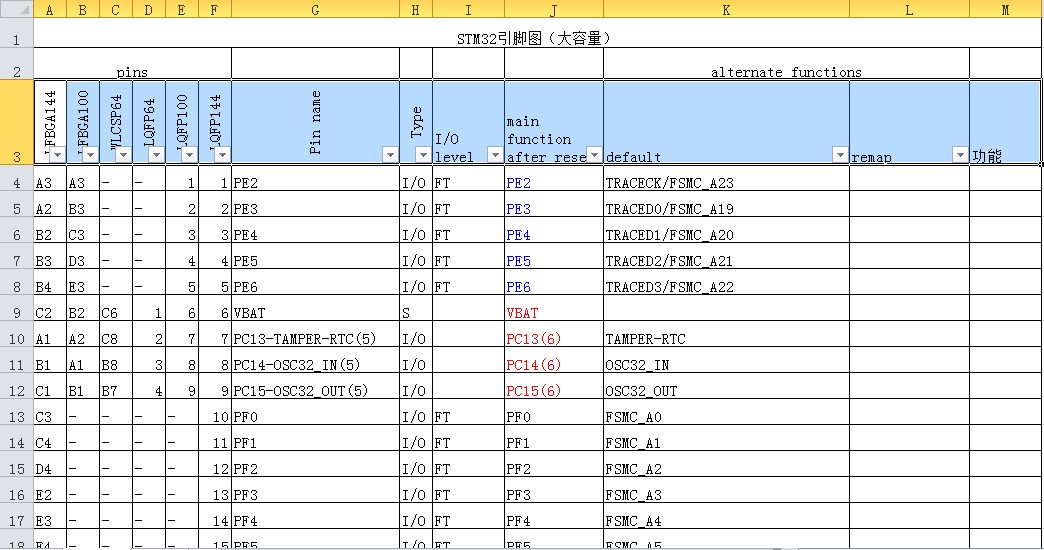Select column J header
Screen dimensions: 1044x550
click(x=554, y=9)
